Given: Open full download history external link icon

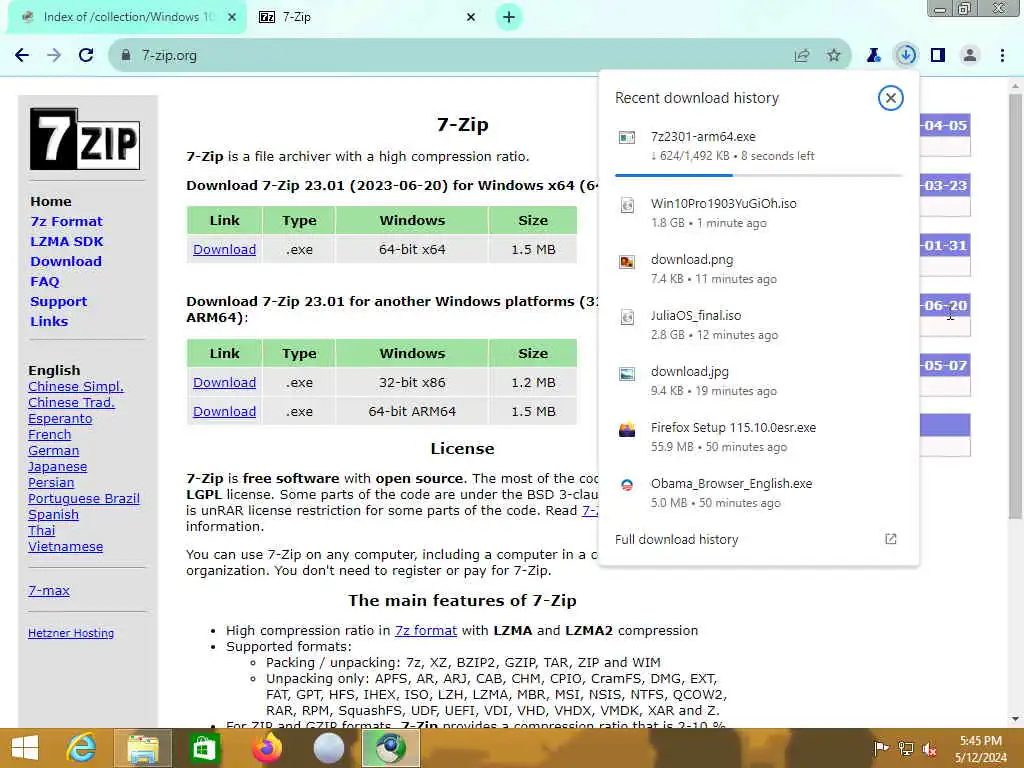Looking at the screenshot, I should [x=890, y=539].
